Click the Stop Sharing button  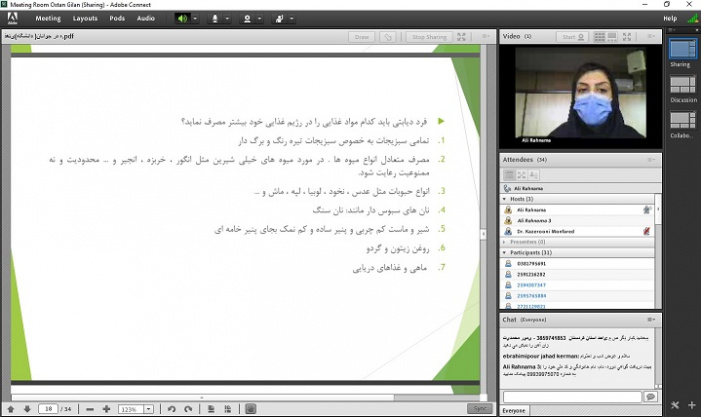click(429, 37)
